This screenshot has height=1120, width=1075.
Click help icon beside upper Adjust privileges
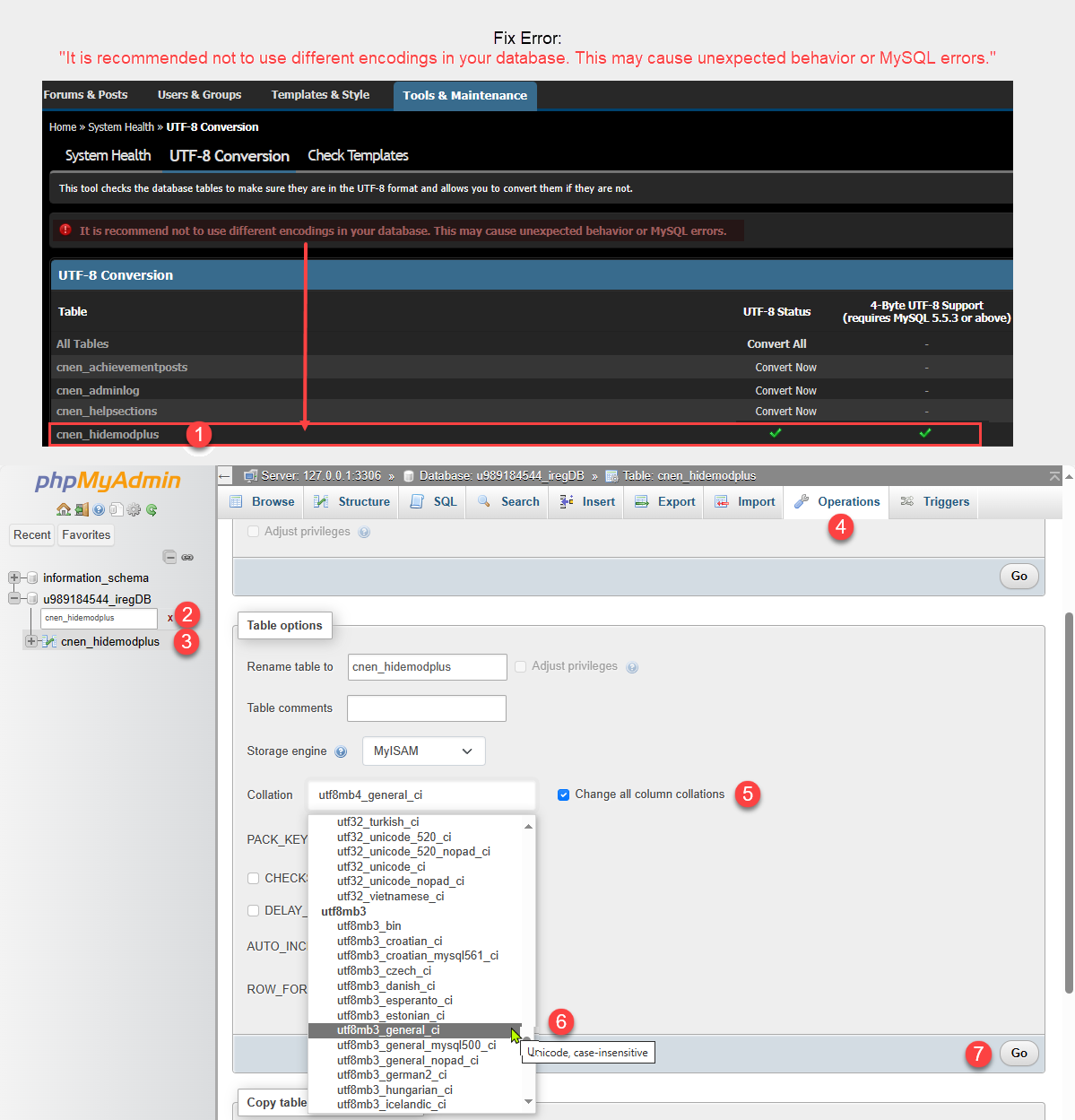[x=364, y=532]
